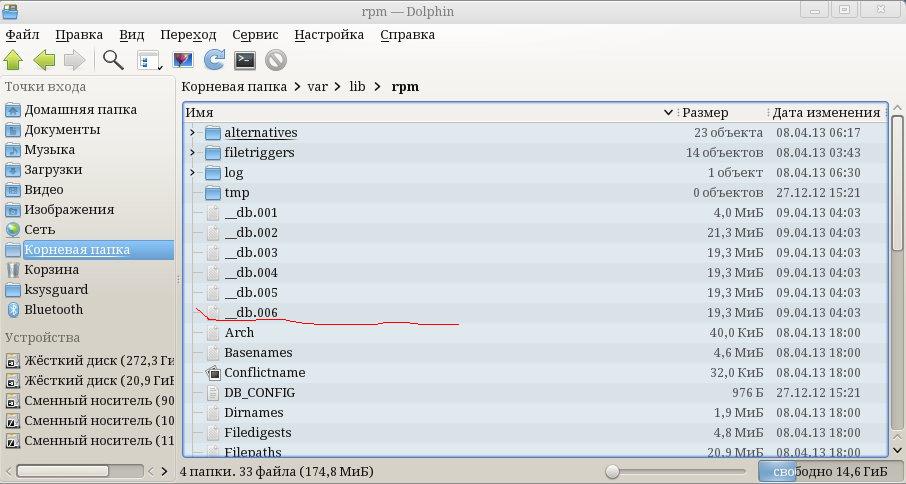This screenshot has width=906, height=484.
Task: Select the alternatives folder icon
Action: pyautogui.click(x=213, y=133)
